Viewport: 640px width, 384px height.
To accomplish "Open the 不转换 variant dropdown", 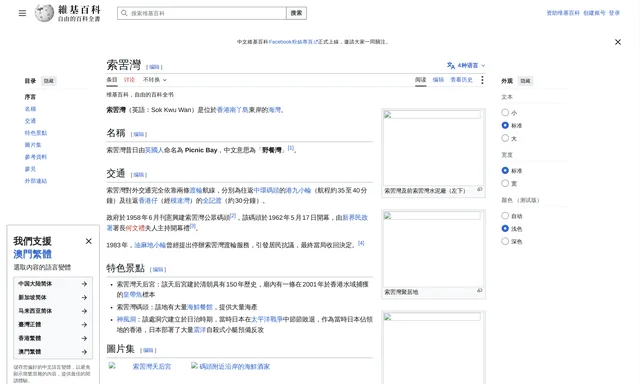I will pyautogui.click(x=155, y=80).
